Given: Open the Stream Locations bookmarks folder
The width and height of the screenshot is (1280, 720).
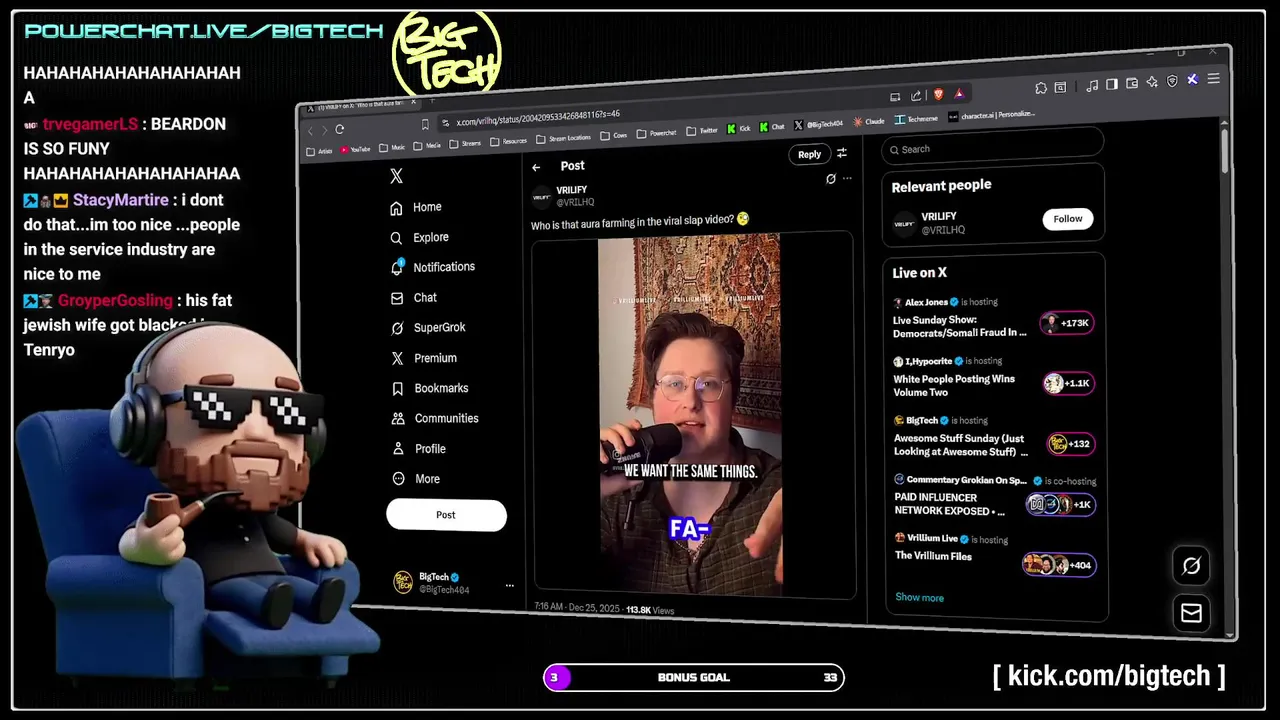Looking at the screenshot, I should (563, 138).
